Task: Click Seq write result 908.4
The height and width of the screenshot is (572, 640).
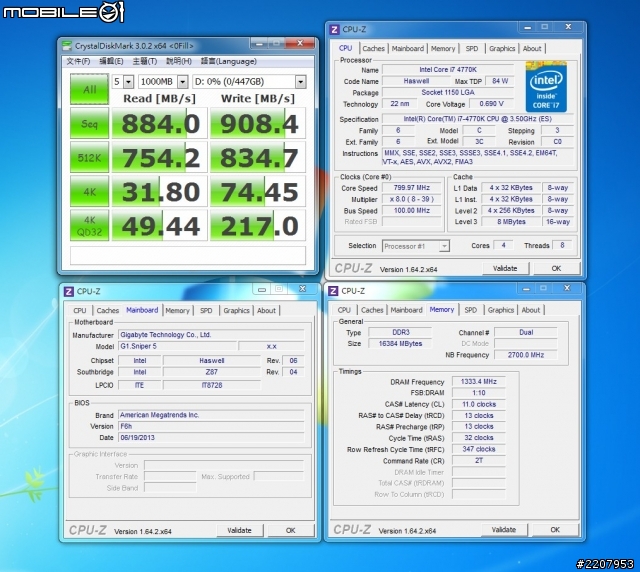Action: (x=258, y=123)
